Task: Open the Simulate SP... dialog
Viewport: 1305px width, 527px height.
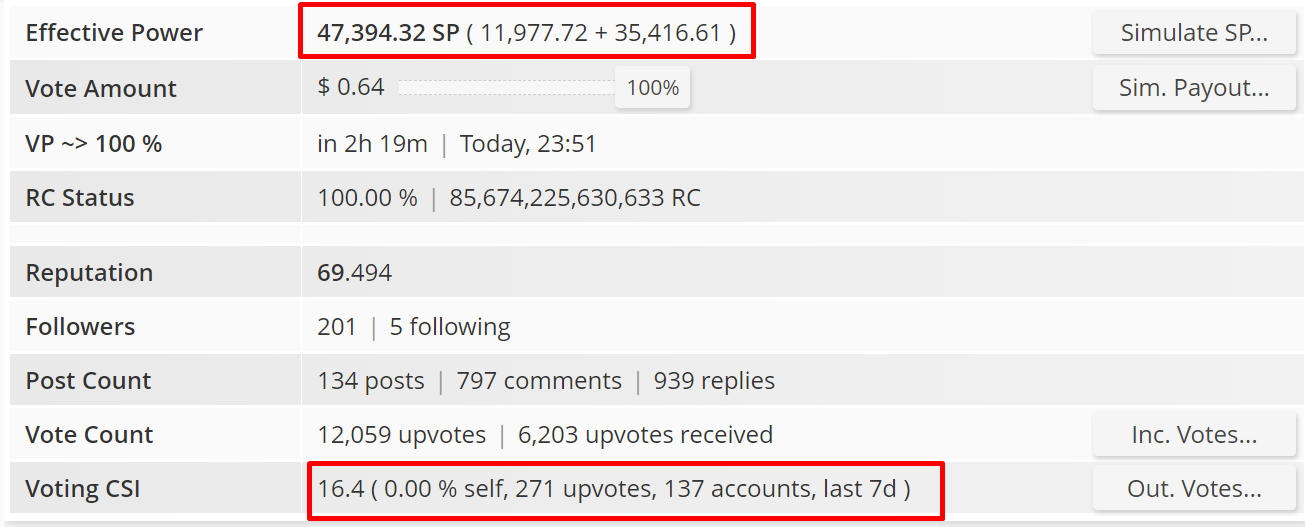Action: pyautogui.click(x=1194, y=33)
